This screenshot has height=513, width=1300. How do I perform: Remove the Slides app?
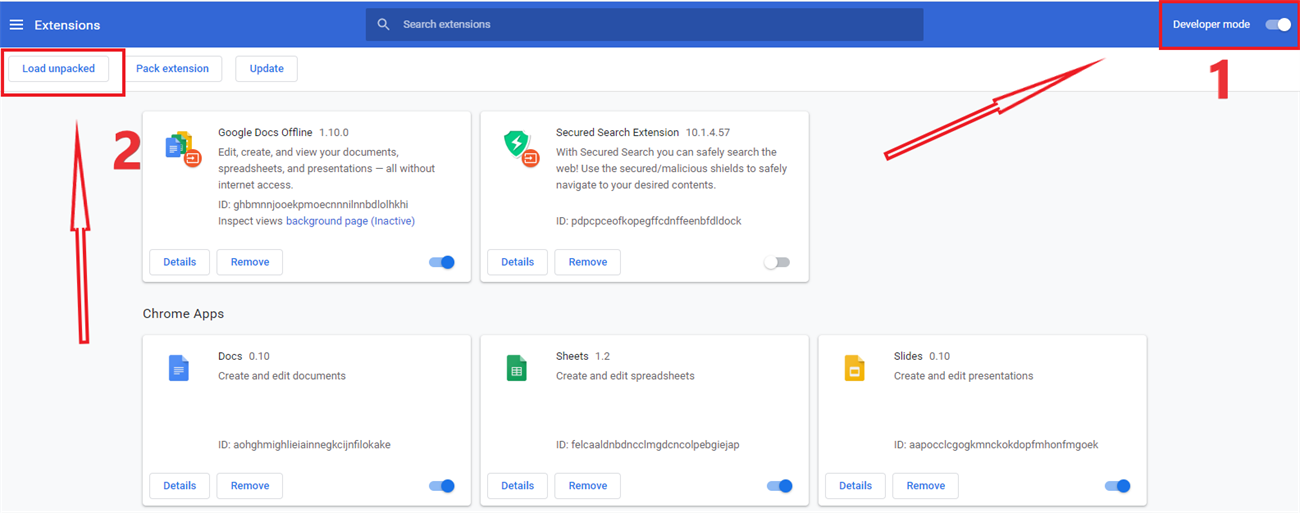[926, 486]
